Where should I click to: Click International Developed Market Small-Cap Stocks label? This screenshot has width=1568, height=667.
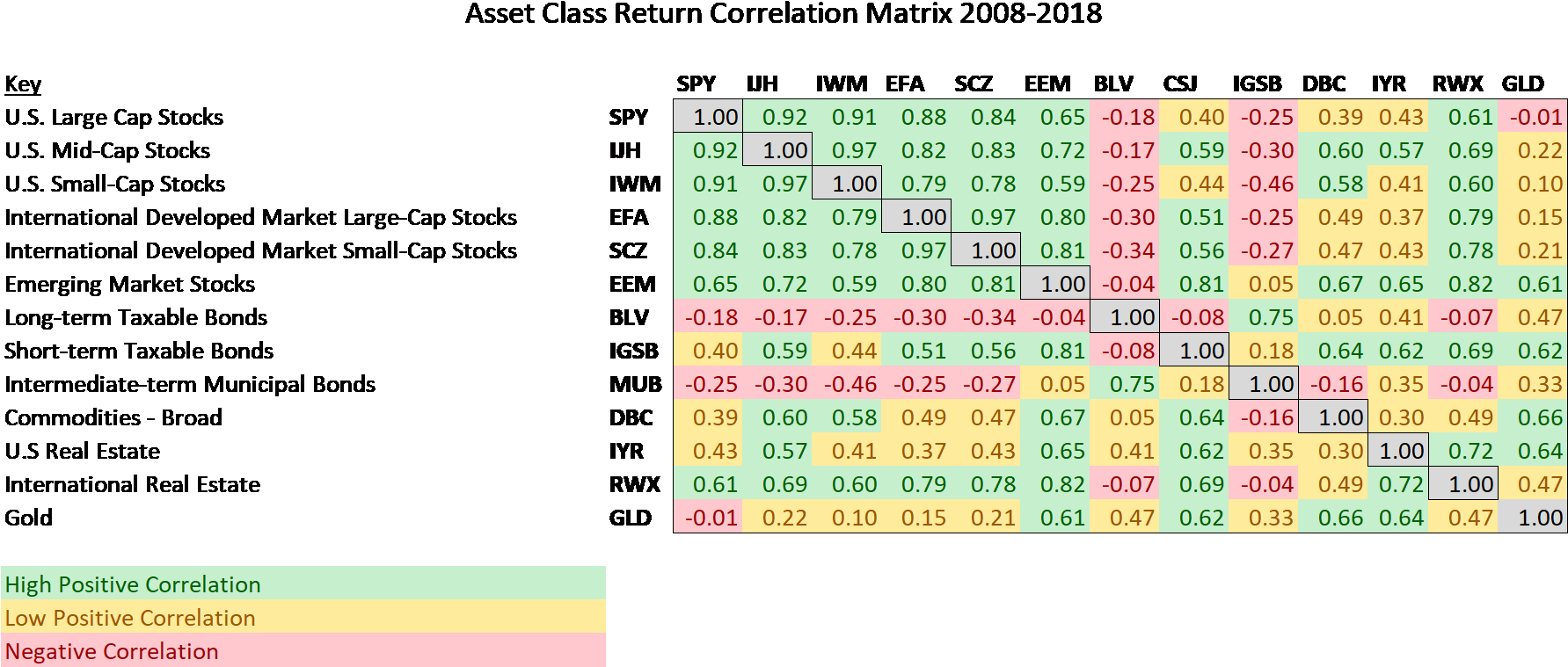pos(261,250)
